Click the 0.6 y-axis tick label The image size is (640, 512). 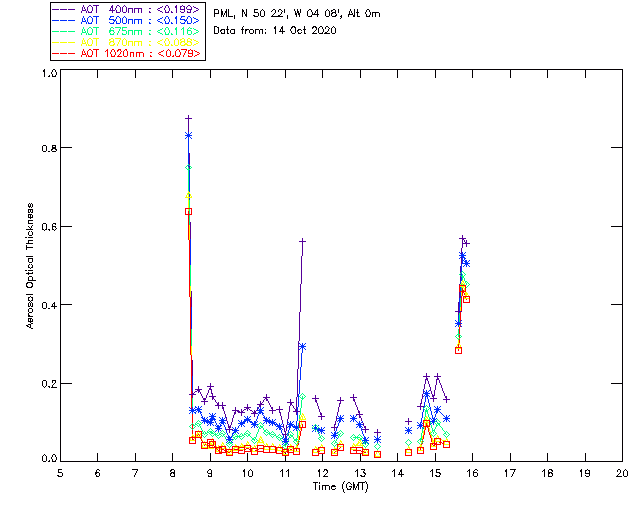(49, 227)
